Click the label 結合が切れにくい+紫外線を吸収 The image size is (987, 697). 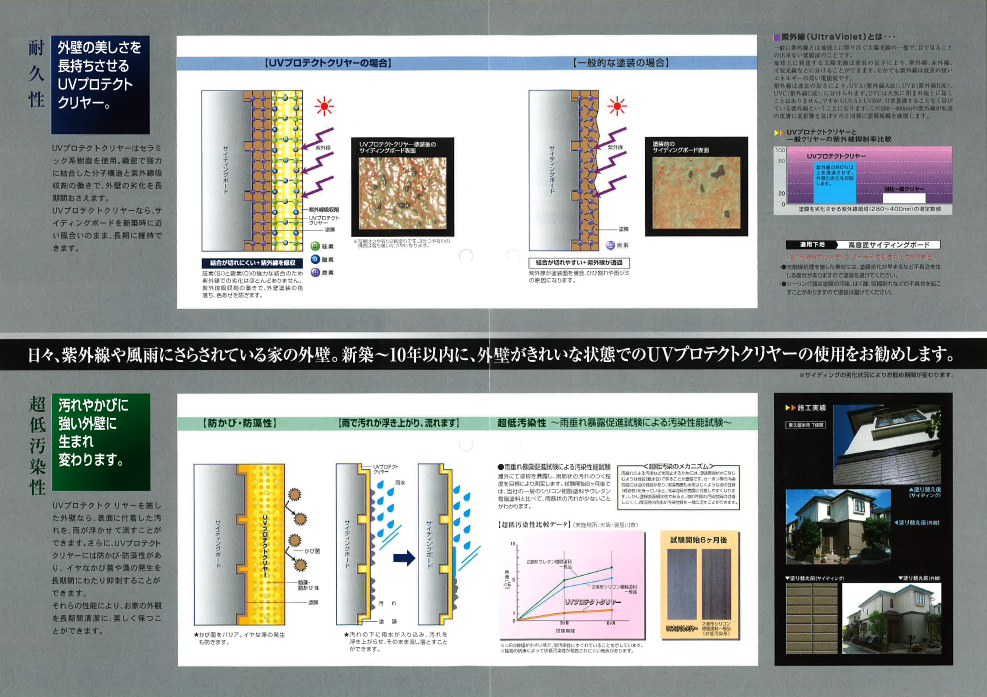tap(252, 263)
